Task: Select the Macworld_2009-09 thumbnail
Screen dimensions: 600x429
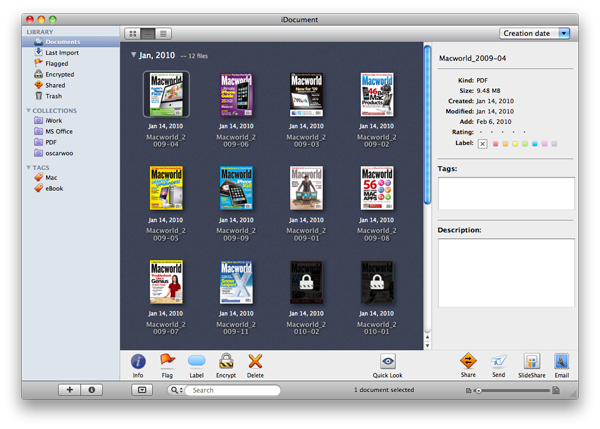Action: coord(236,188)
